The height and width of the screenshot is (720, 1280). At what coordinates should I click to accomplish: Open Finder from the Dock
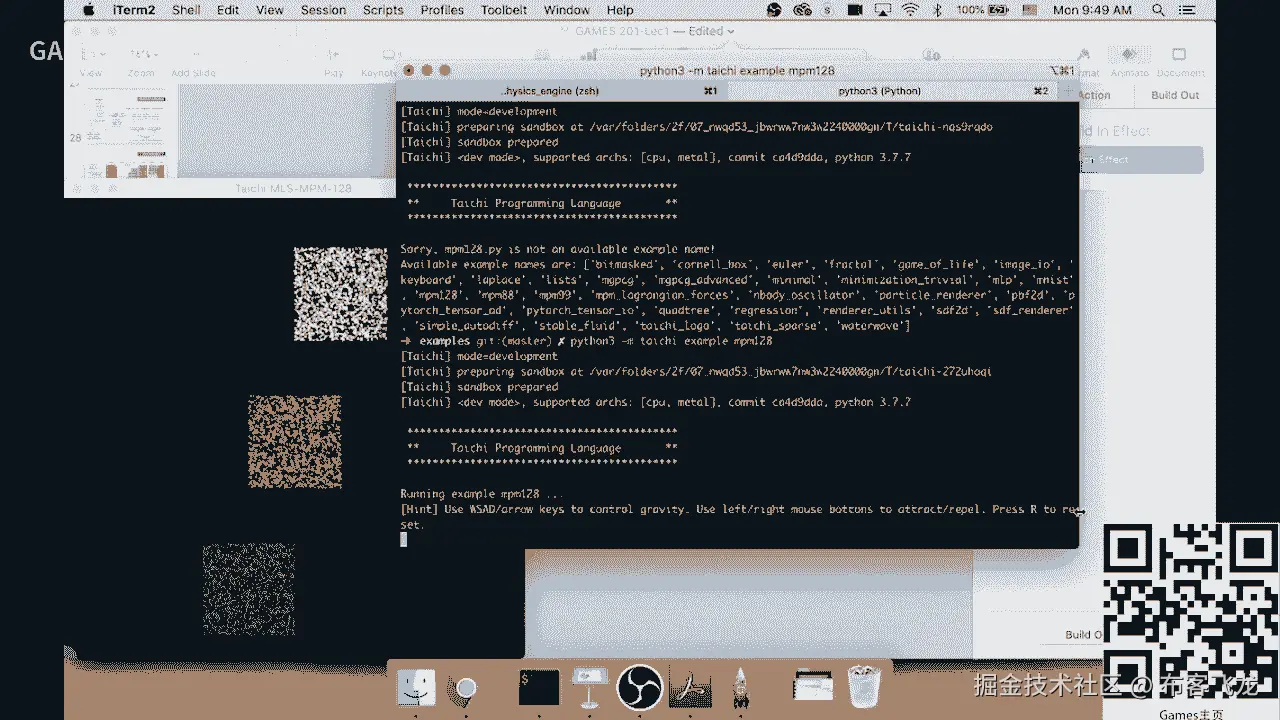click(x=416, y=687)
